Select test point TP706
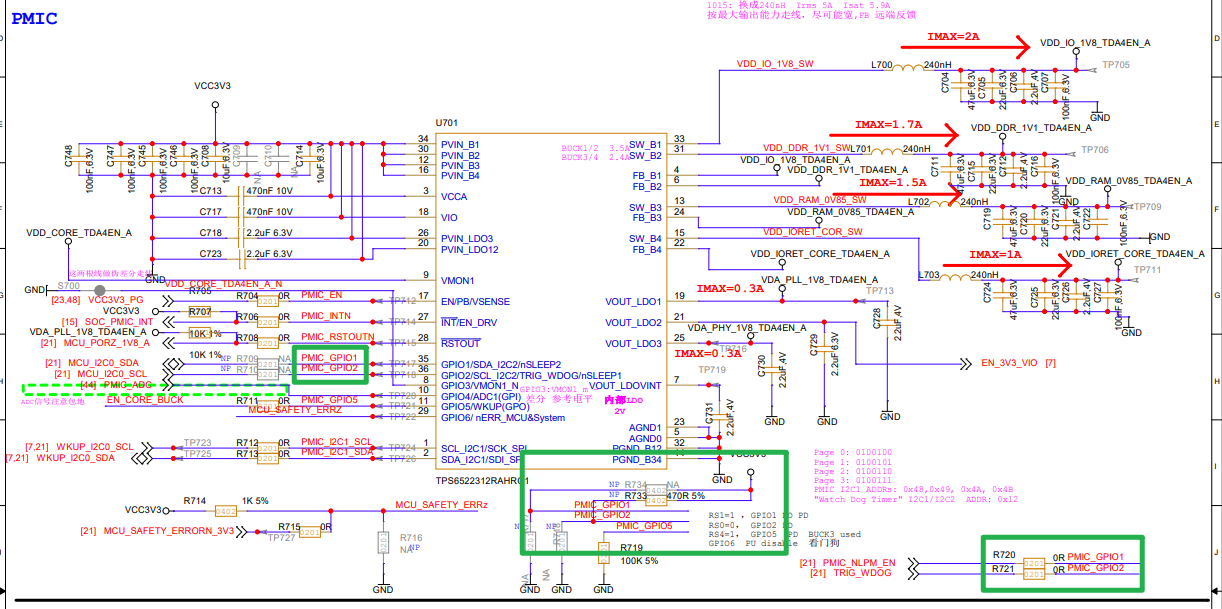This screenshot has height=609, width=1222. pyautogui.click(x=1095, y=149)
